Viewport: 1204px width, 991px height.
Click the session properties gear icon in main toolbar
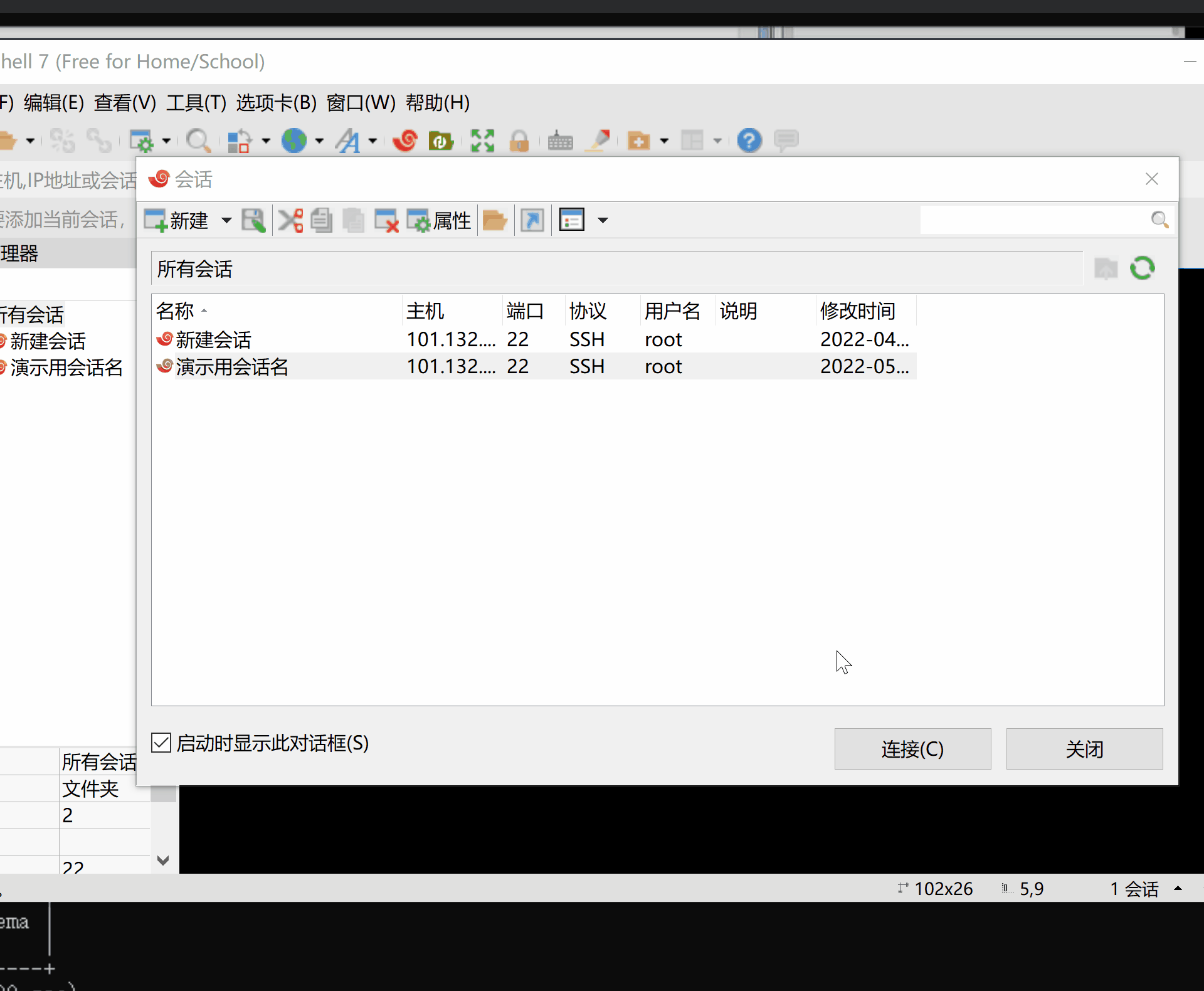click(141, 140)
